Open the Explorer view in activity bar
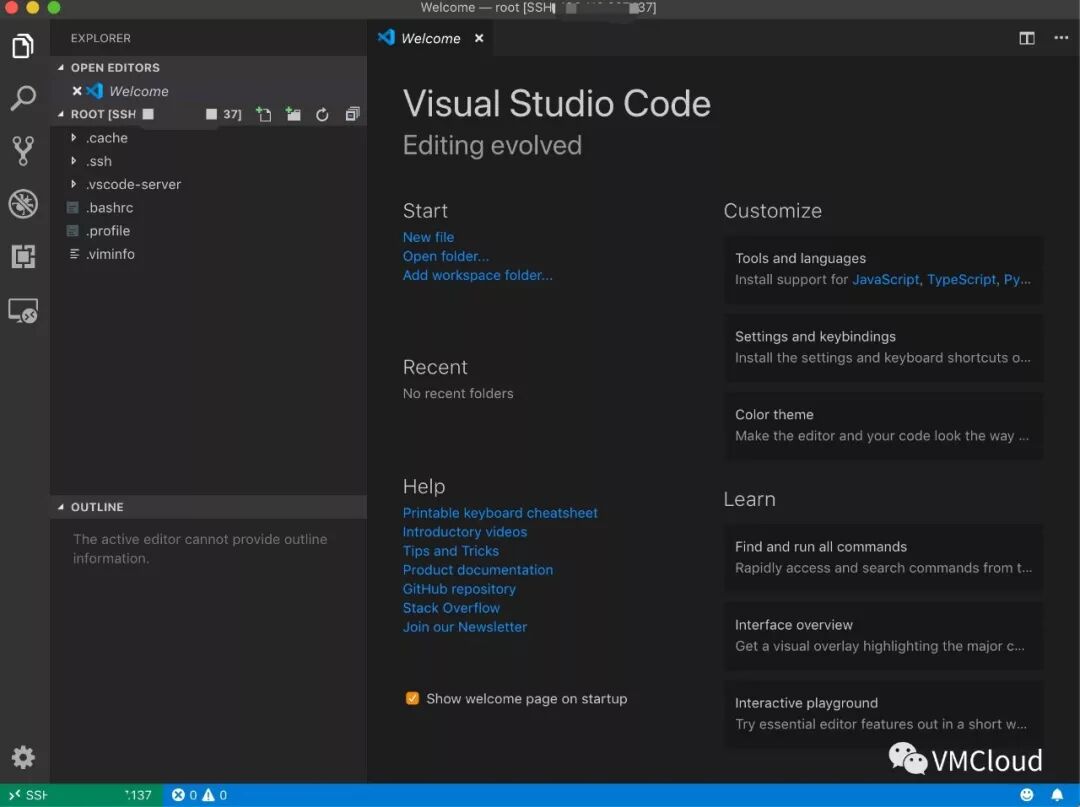 pyautogui.click(x=23, y=46)
